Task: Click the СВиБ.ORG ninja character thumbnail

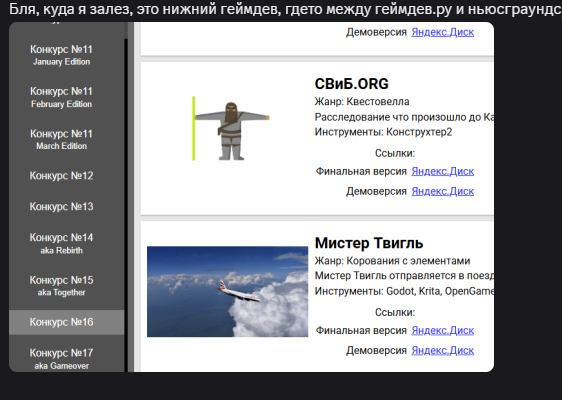Action: pyautogui.click(x=231, y=128)
